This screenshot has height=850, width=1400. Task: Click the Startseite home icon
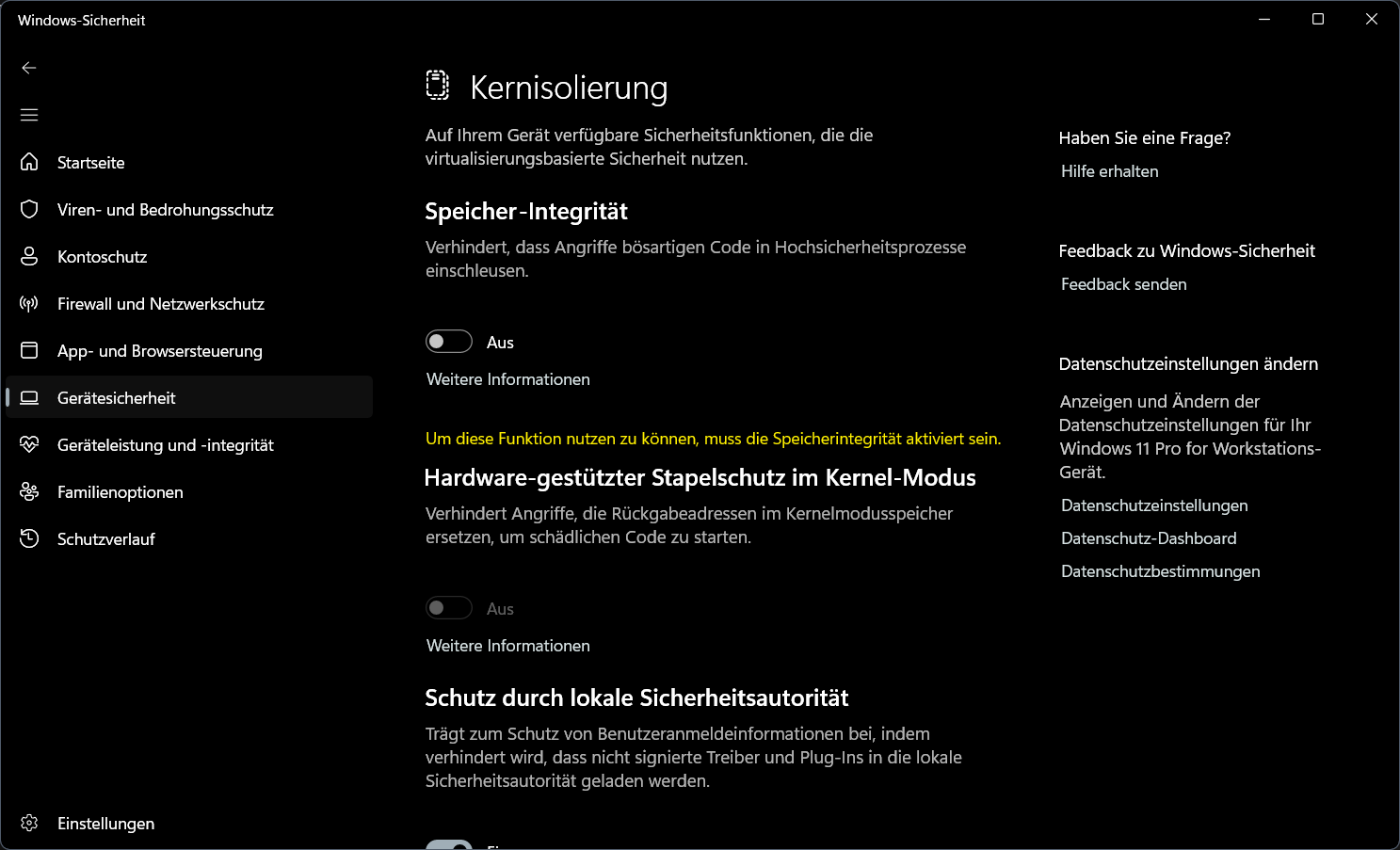pyautogui.click(x=29, y=162)
